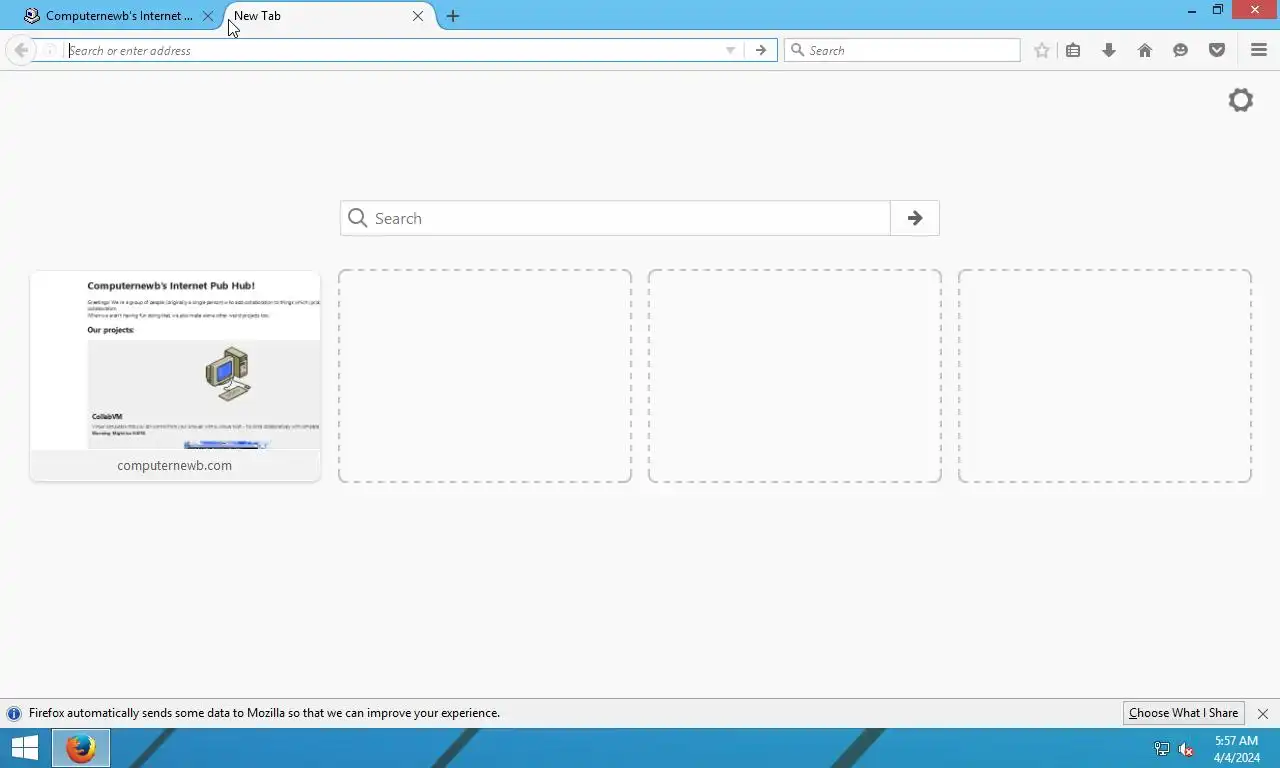Viewport: 1280px width, 768px height.
Task: Open the Windows Start button
Action: pyautogui.click(x=25, y=748)
